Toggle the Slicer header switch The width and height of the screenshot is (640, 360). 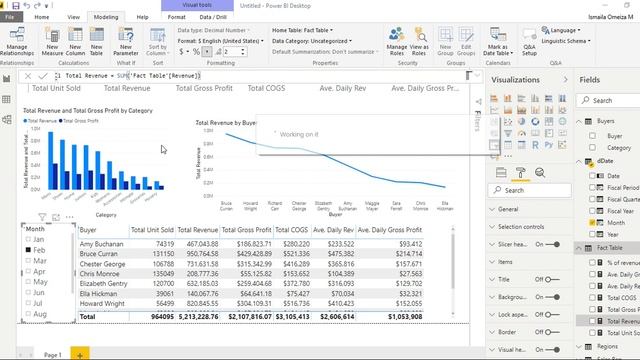pos(553,244)
